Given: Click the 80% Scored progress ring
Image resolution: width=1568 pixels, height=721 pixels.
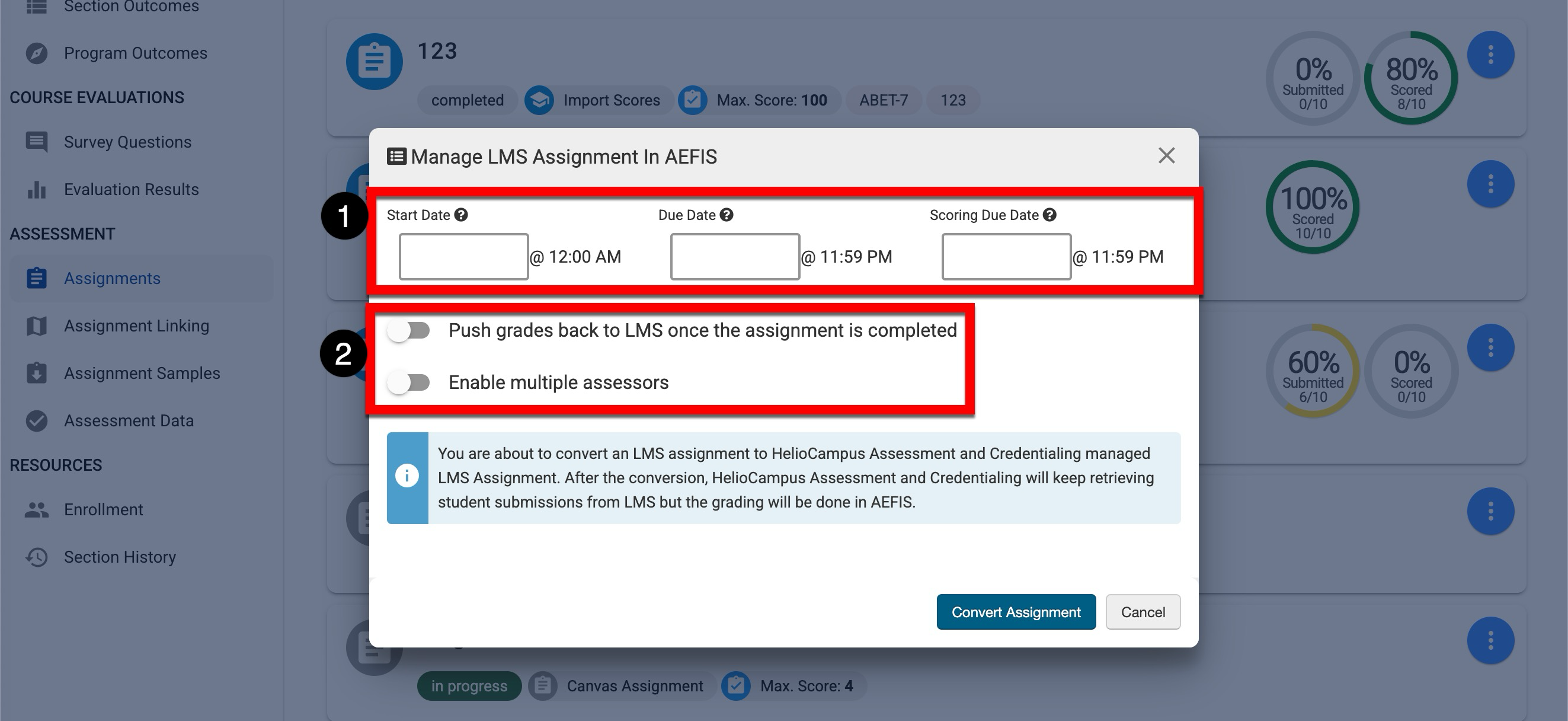Looking at the screenshot, I should (x=1411, y=78).
